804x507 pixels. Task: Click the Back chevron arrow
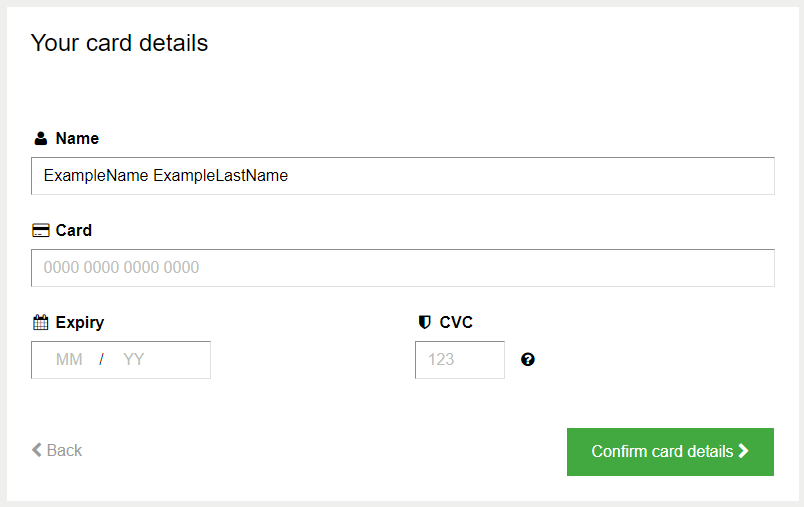click(x=36, y=450)
